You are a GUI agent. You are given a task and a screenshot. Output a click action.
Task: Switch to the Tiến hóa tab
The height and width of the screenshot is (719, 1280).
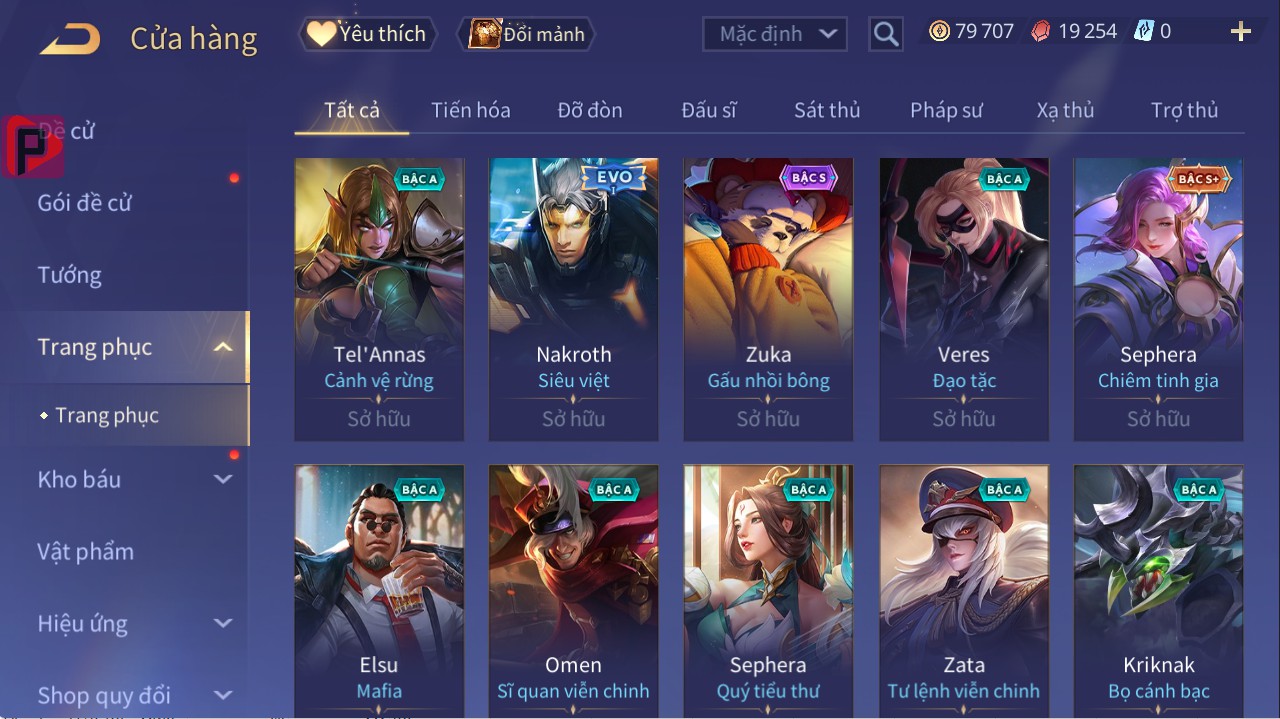tap(471, 110)
